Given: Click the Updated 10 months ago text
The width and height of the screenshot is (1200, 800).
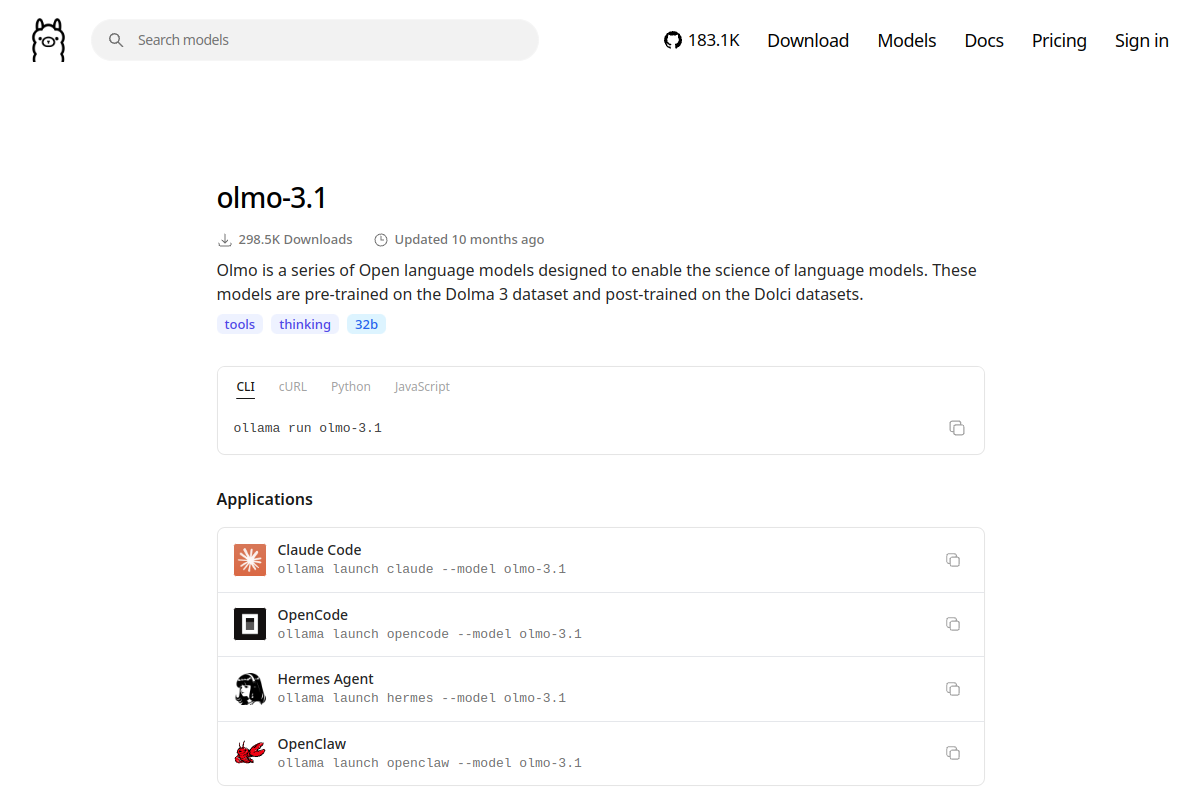Looking at the screenshot, I should pyautogui.click(x=469, y=240).
